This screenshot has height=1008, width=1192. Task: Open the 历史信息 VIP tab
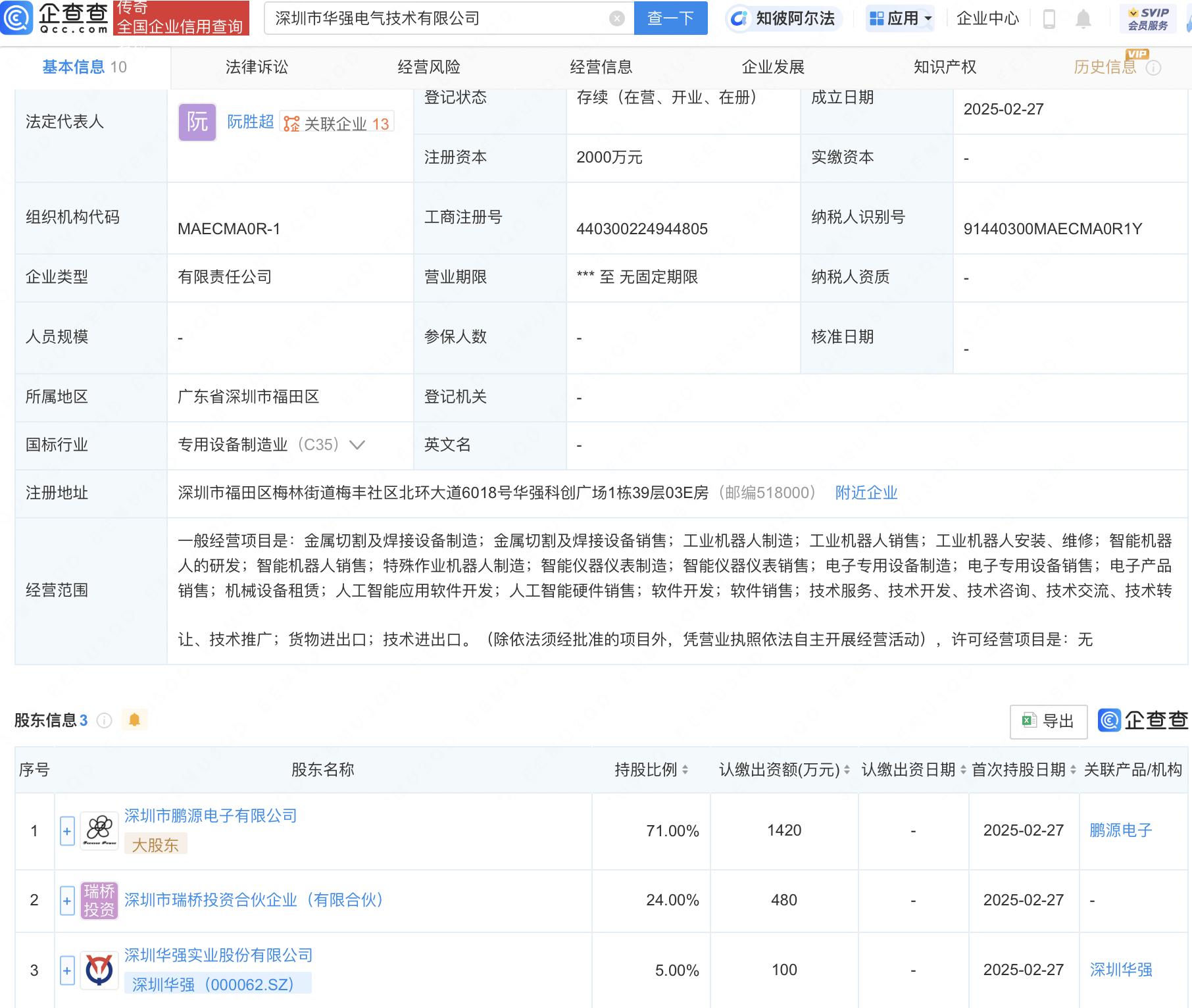tap(1105, 67)
